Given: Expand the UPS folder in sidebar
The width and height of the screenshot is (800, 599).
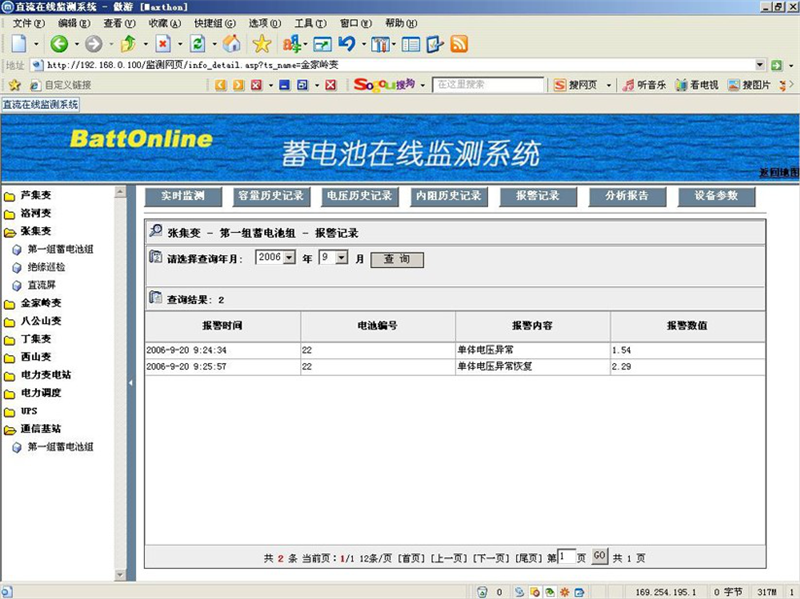Looking at the screenshot, I should tap(27, 410).
